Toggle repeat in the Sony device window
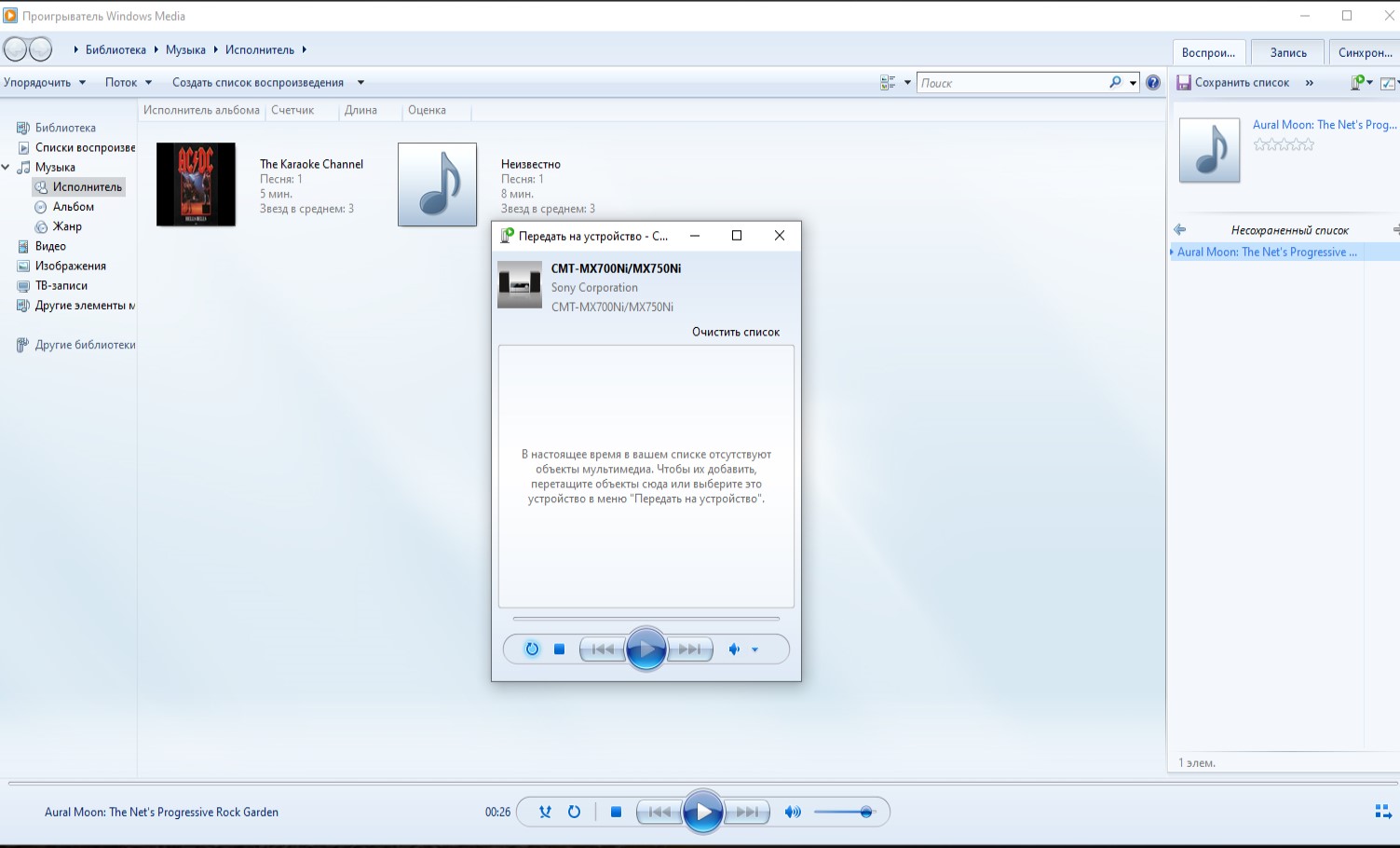This screenshot has height=848, width=1400. [532, 650]
